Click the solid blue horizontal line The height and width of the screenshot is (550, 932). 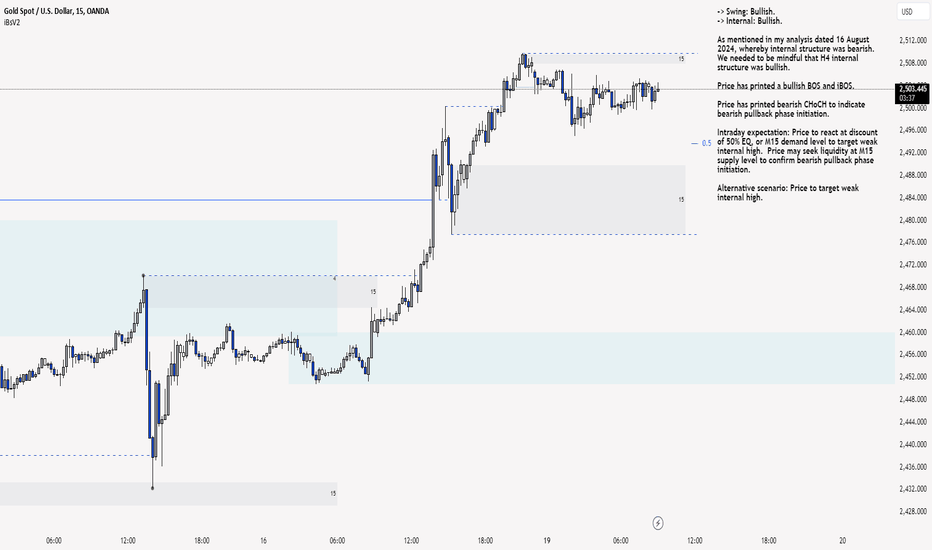click(x=216, y=200)
